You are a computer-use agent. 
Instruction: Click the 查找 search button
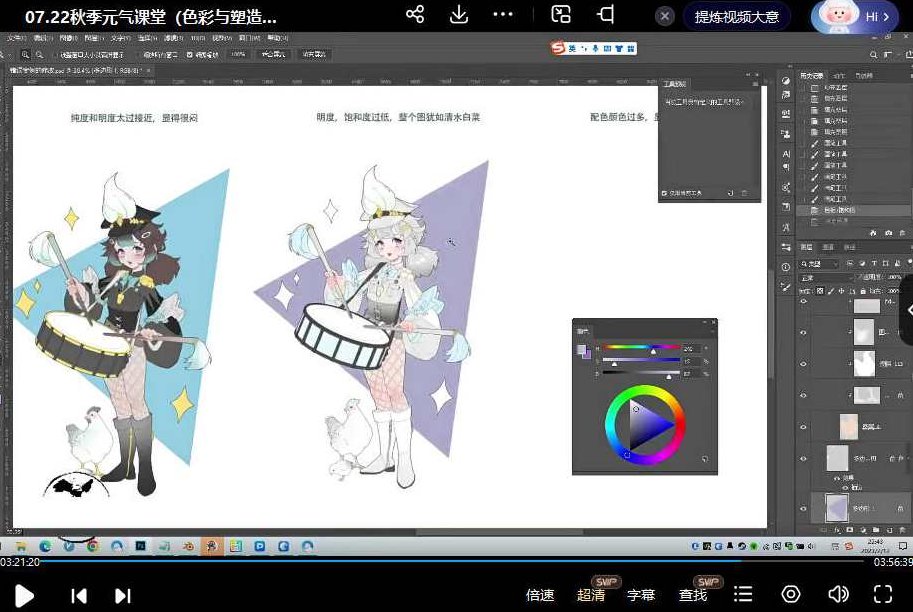[693, 595]
